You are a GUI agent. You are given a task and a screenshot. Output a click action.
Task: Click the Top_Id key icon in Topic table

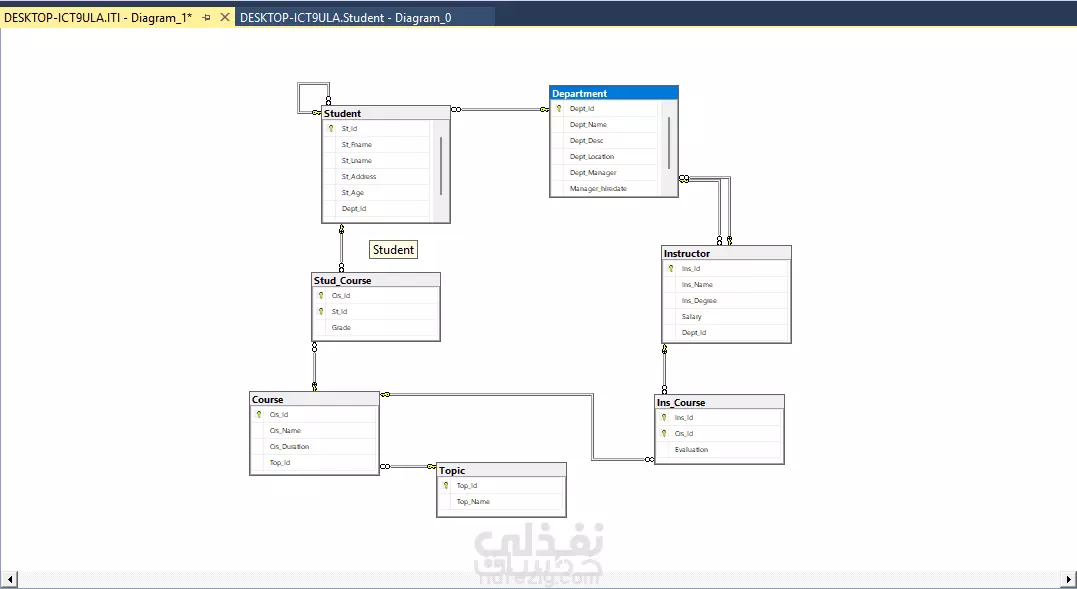446,485
